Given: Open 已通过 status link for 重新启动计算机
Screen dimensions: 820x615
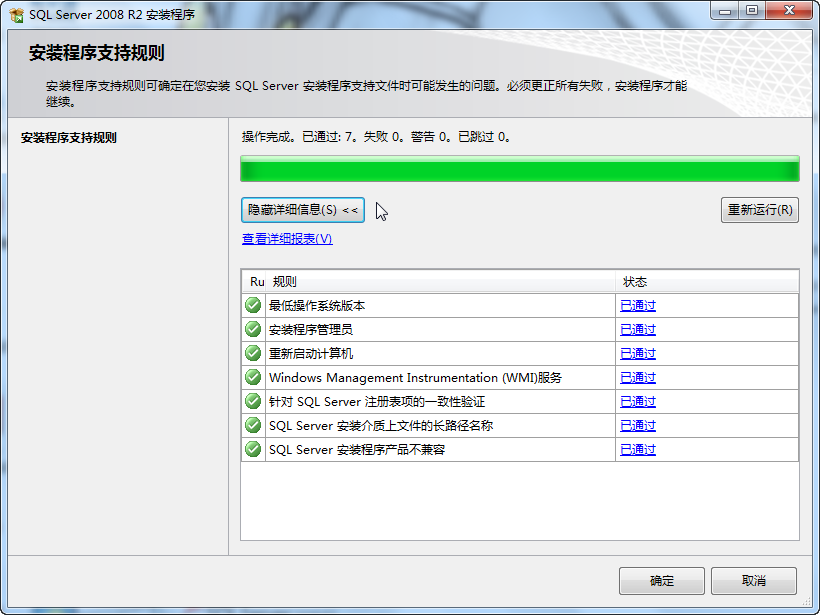Looking at the screenshot, I should pyautogui.click(x=637, y=354).
